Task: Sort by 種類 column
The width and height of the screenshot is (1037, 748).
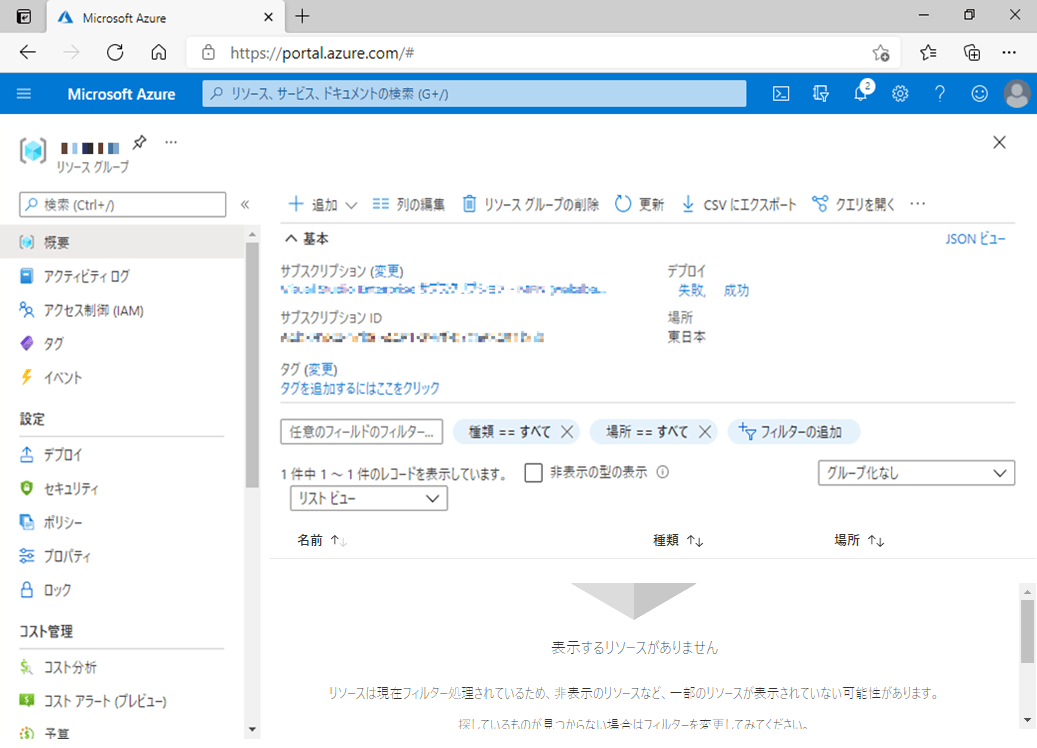Action: pos(678,540)
